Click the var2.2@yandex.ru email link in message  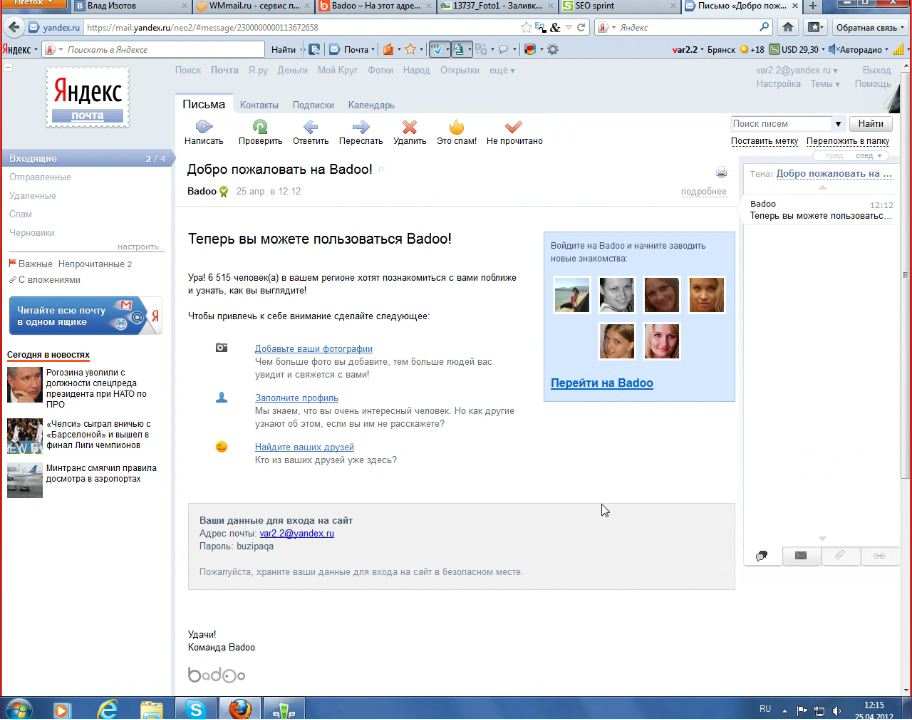297,533
